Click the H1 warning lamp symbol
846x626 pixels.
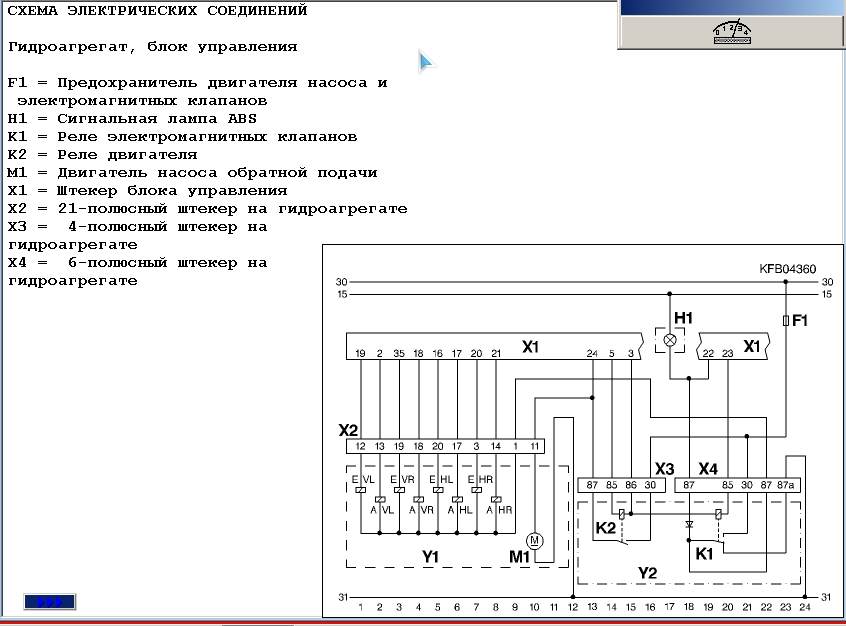pos(670,340)
